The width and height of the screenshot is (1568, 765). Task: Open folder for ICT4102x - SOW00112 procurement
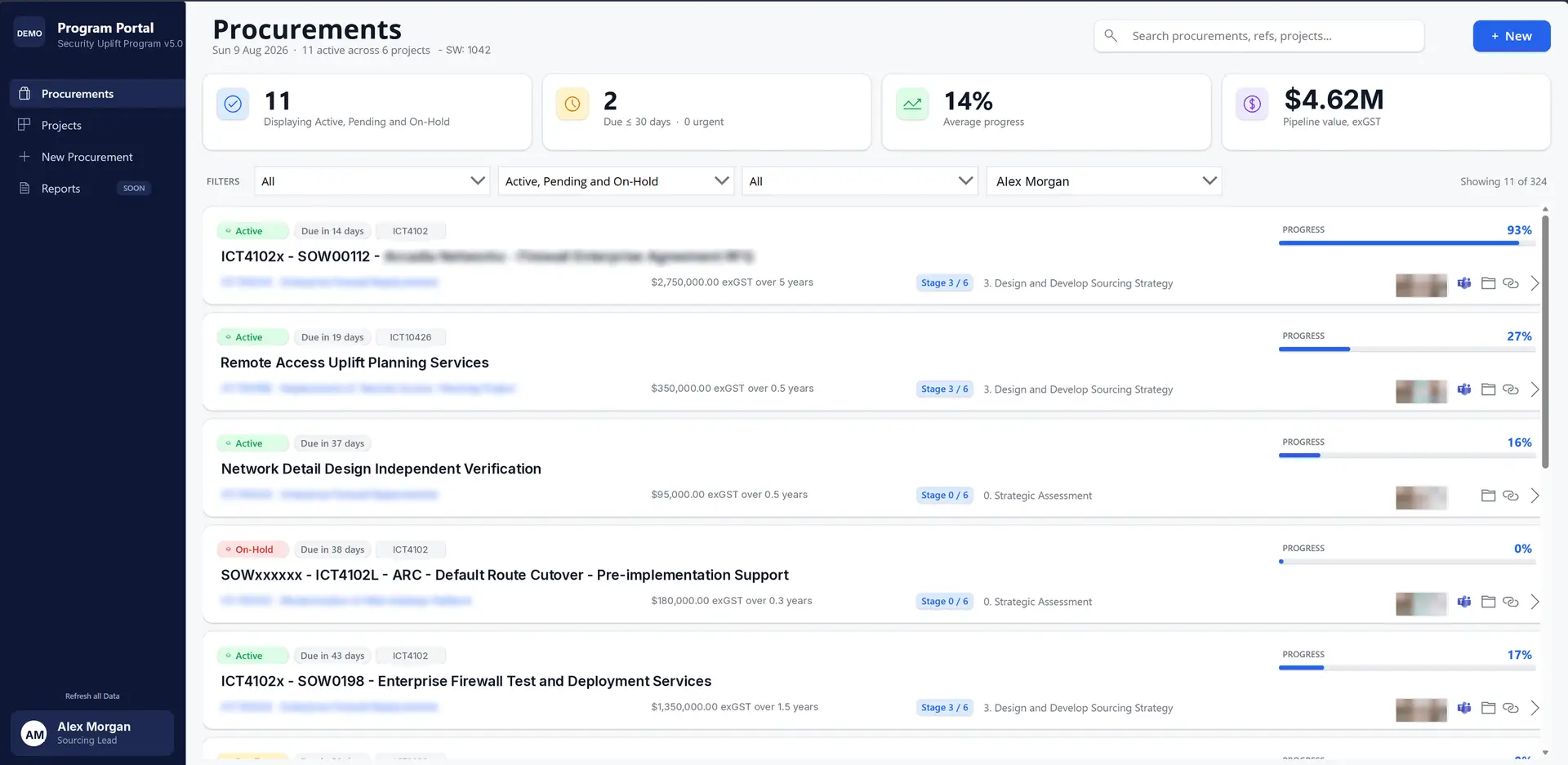(x=1488, y=283)
